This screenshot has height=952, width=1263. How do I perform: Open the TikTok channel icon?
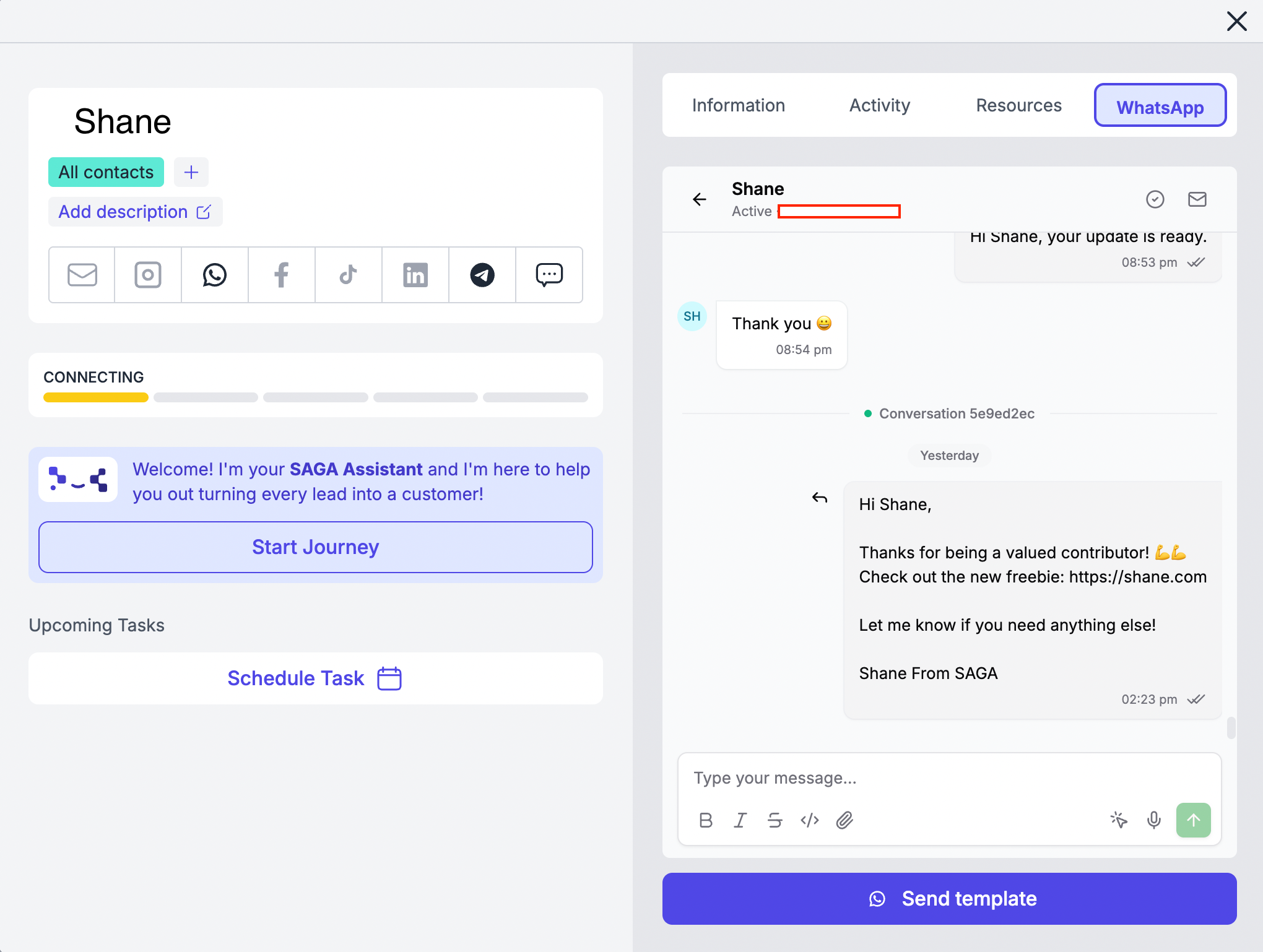349,275
